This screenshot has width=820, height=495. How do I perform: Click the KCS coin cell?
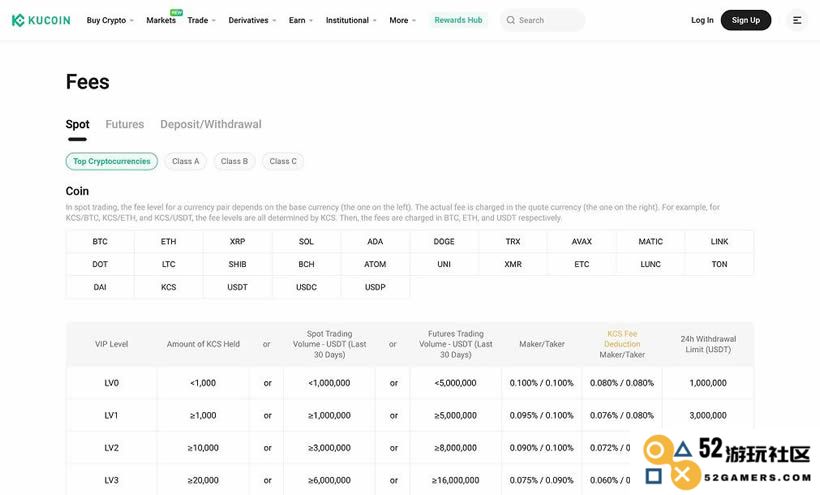[168, 287]
